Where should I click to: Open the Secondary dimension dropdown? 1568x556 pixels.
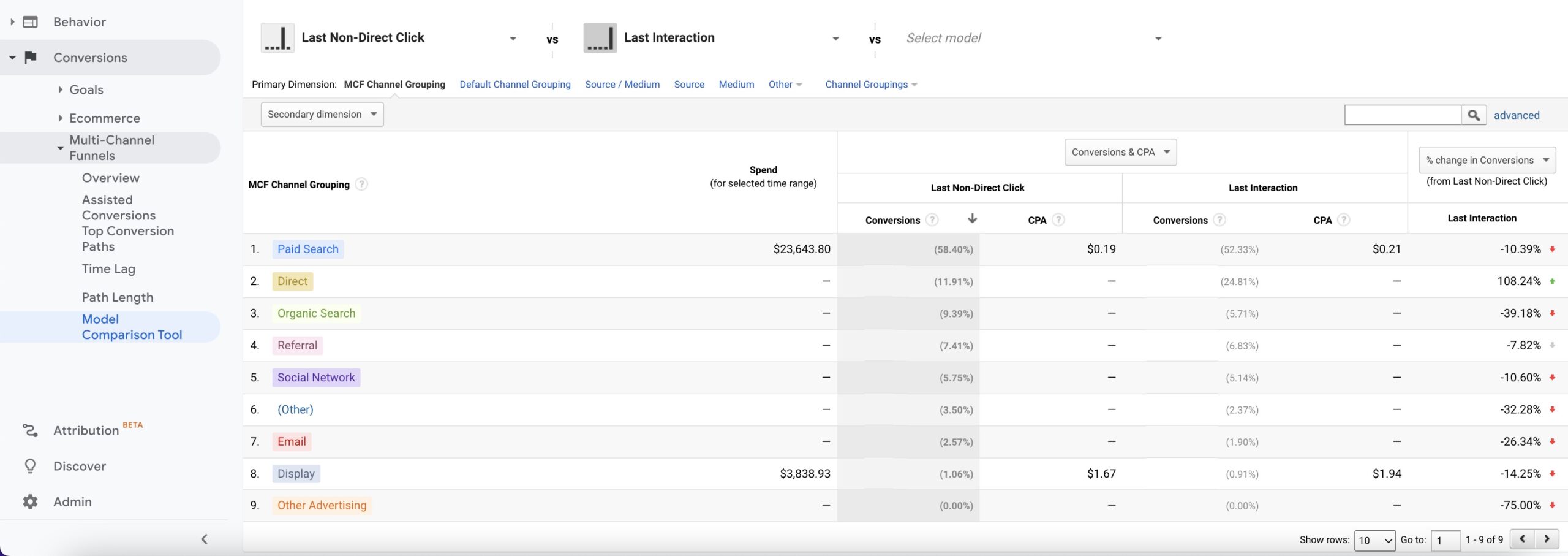coord(322,115)
